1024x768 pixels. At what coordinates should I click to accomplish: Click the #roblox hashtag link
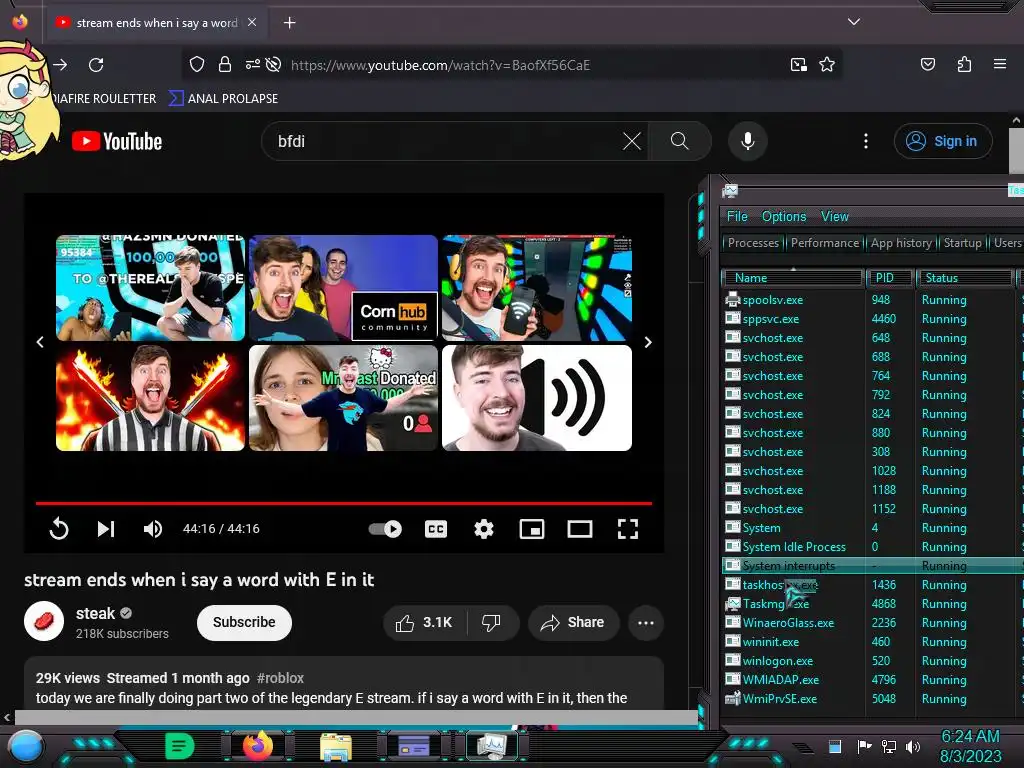pyautogui.click(x=280, y=678)
